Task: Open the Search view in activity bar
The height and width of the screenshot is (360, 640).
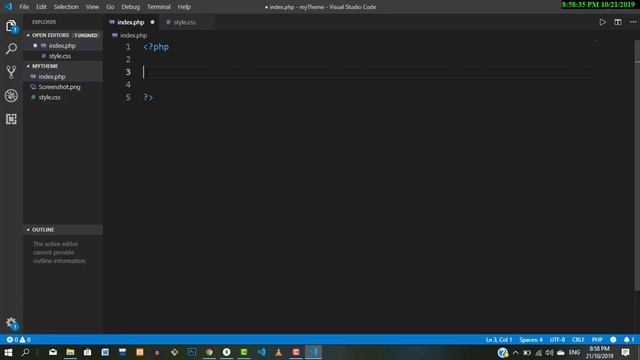Action: pos(11,49)
